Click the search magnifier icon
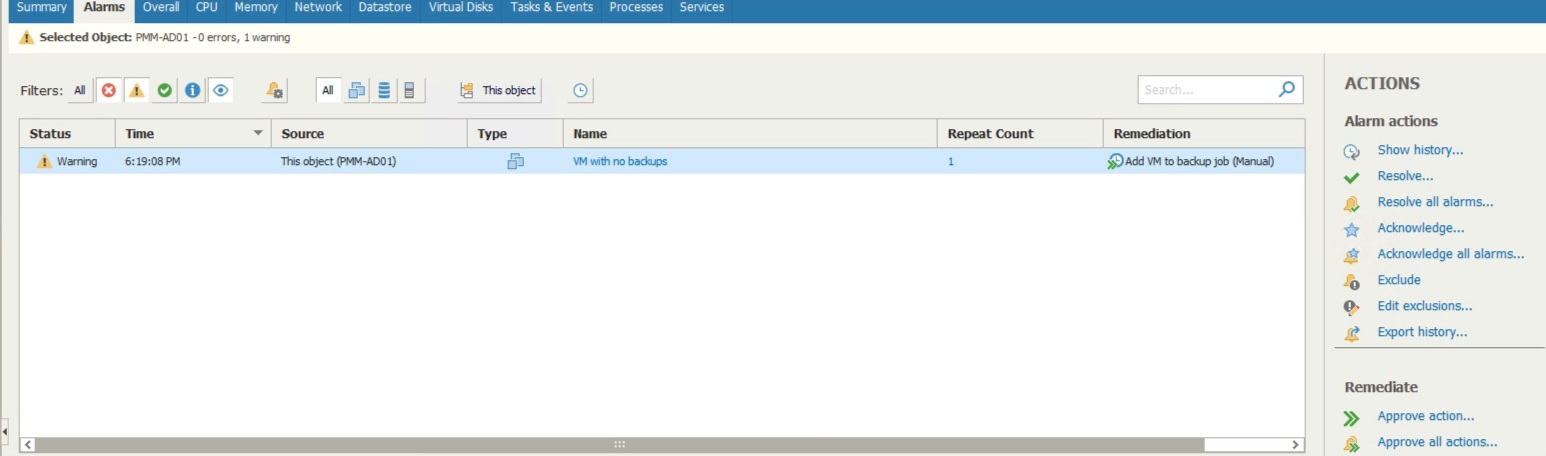Screen dimensions: 1546x456 tap(1287, 89)
